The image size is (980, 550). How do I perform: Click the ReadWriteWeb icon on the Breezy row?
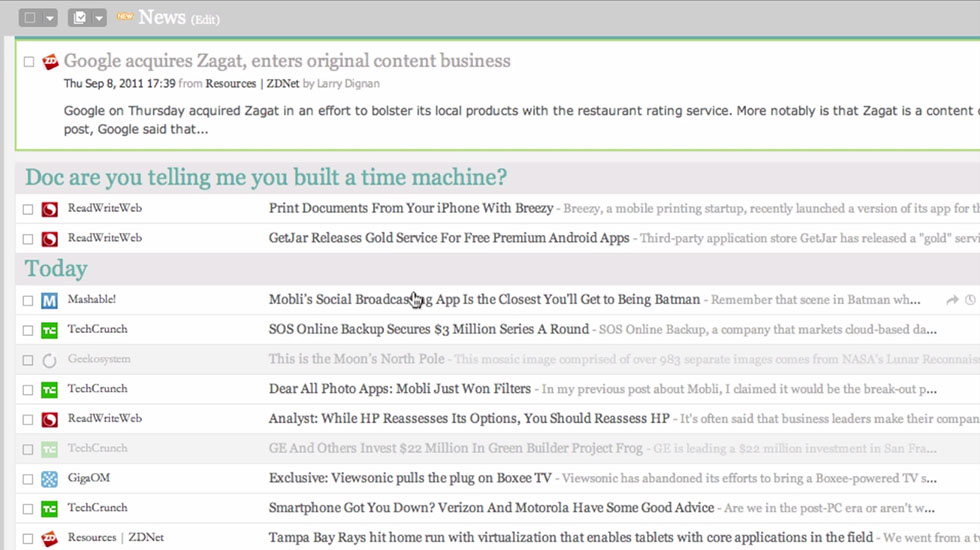pos(49,209)
